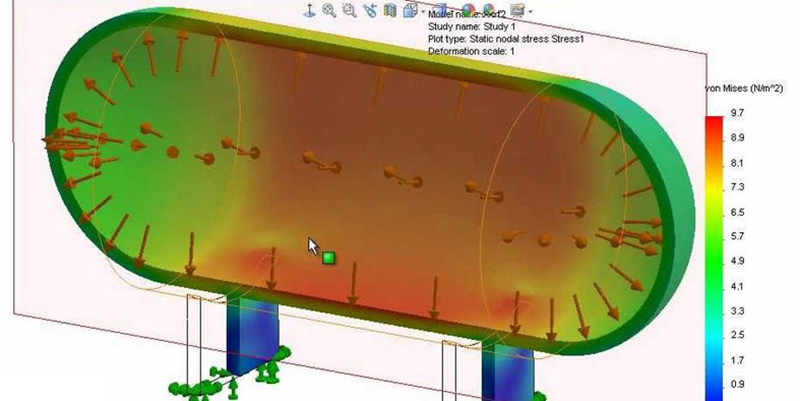Viewport: 800px width, 401px height.
Task: Expand the View Settings dropdown arrow
Action: point(530,11)
